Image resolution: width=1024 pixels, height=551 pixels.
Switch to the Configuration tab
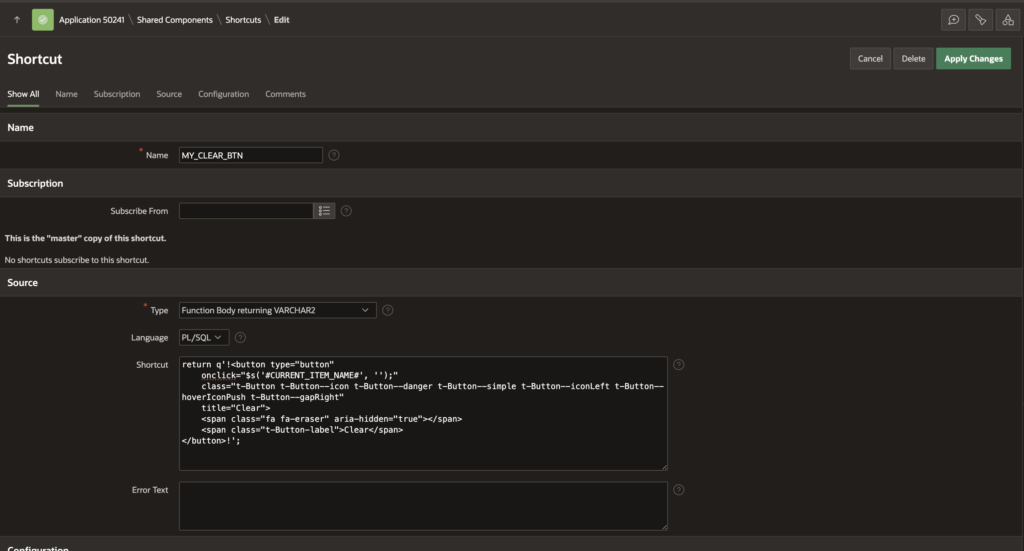[x=223, y=94]
